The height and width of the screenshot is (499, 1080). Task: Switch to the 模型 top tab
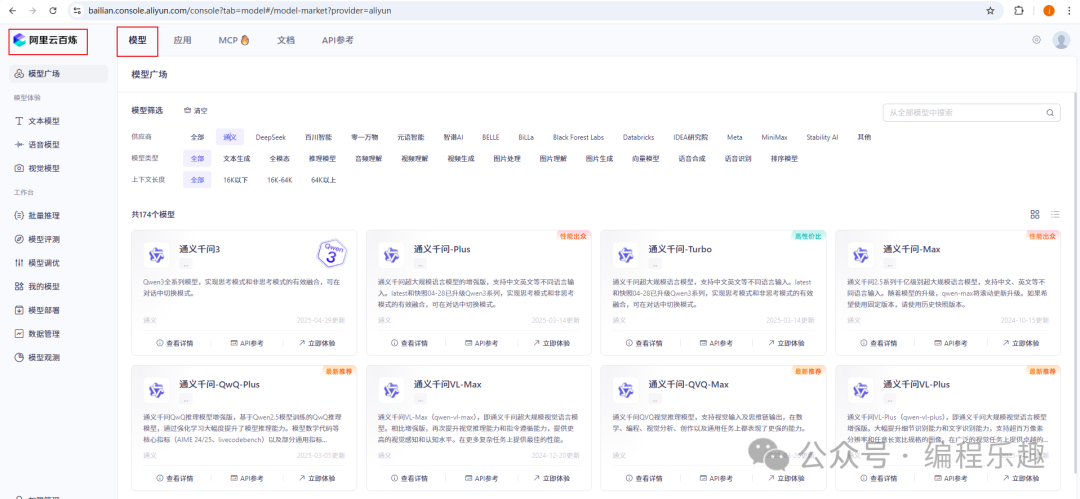pyautogui.click(x=138, y=40)
